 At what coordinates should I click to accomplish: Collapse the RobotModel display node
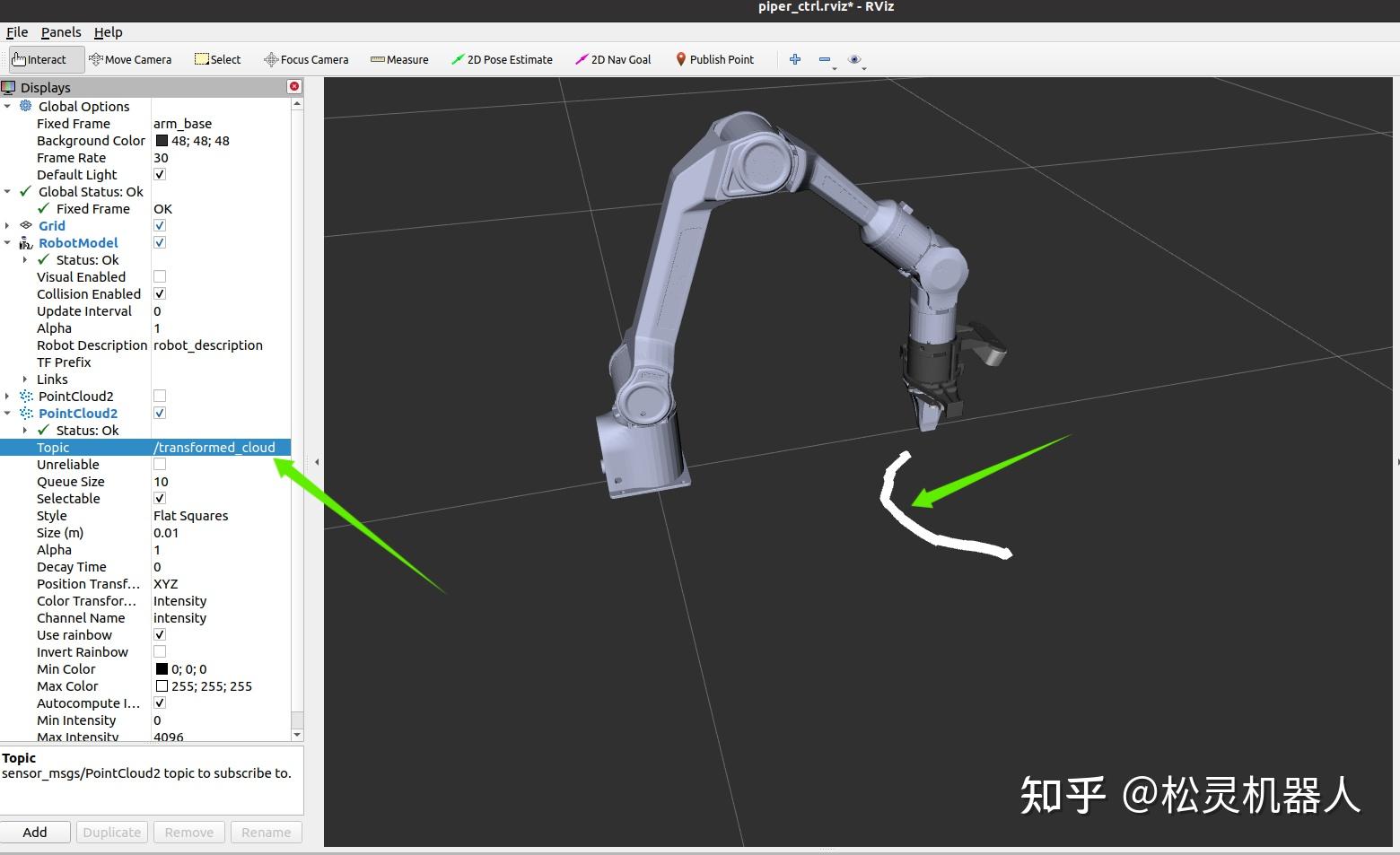7,242
